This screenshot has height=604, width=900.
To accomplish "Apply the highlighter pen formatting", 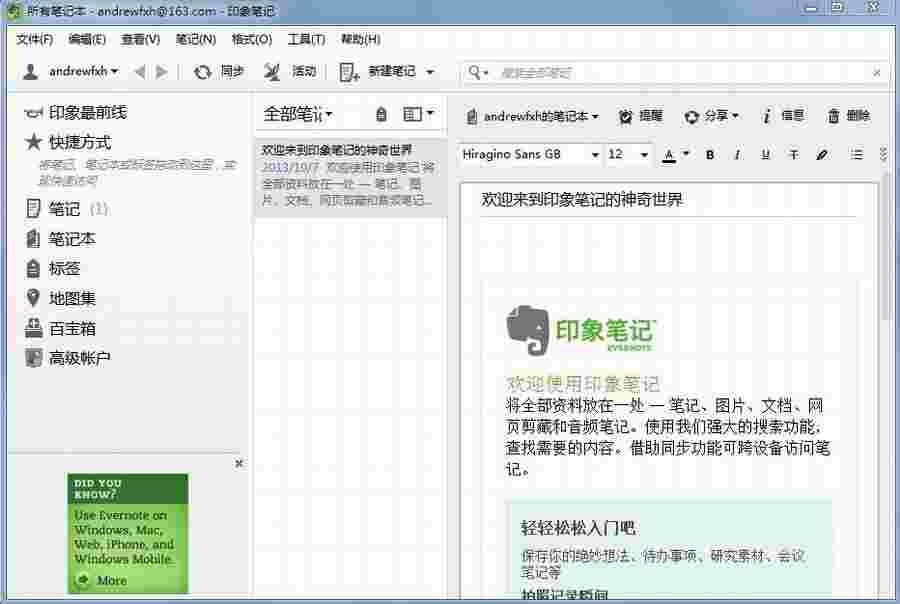I will (822, 155).
